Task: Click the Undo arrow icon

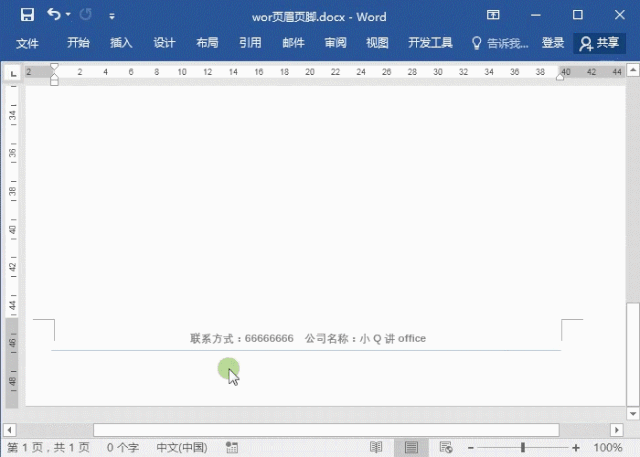Action: point(53,15)
